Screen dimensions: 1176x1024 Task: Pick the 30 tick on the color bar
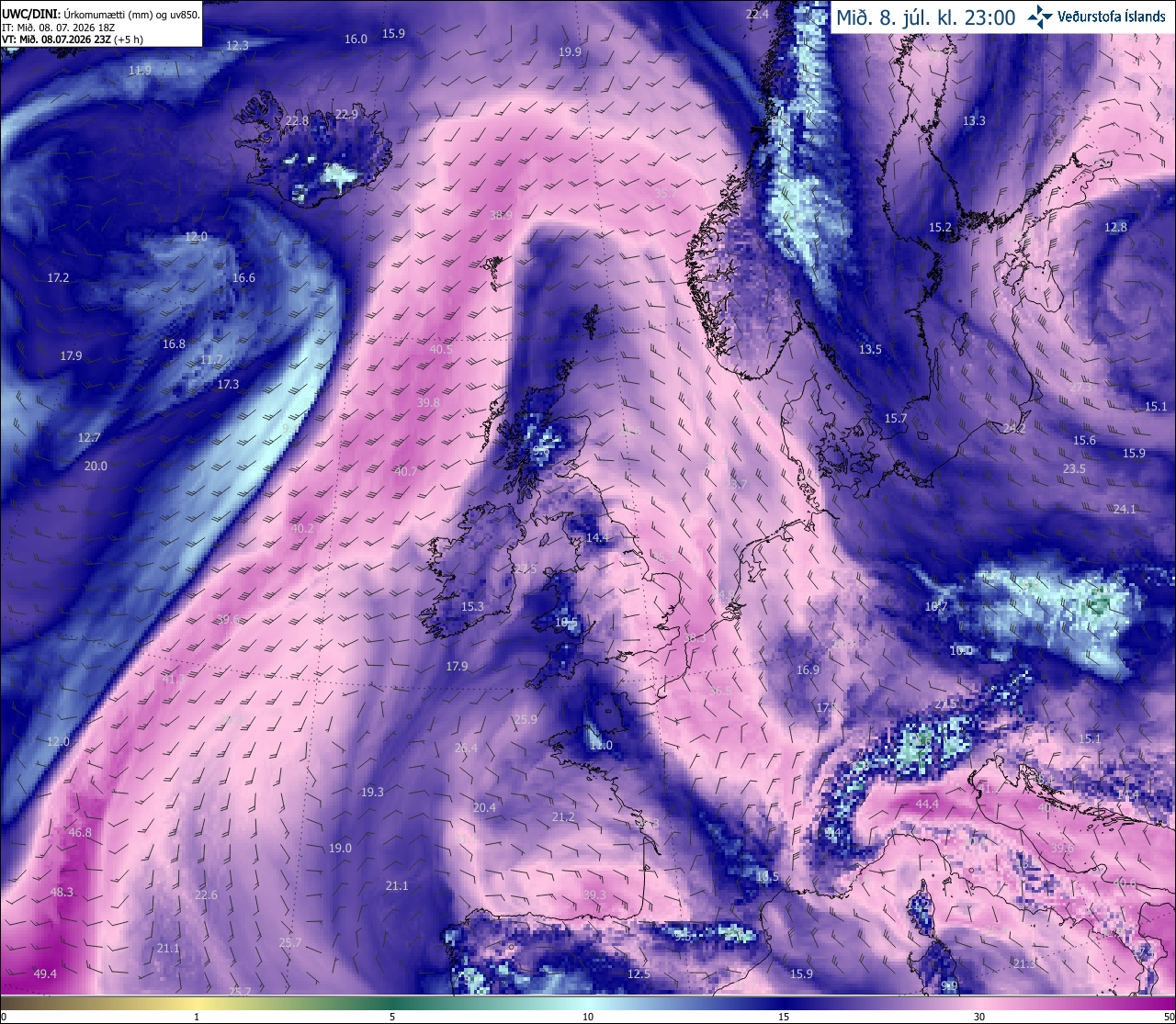tap(979, 1017)
